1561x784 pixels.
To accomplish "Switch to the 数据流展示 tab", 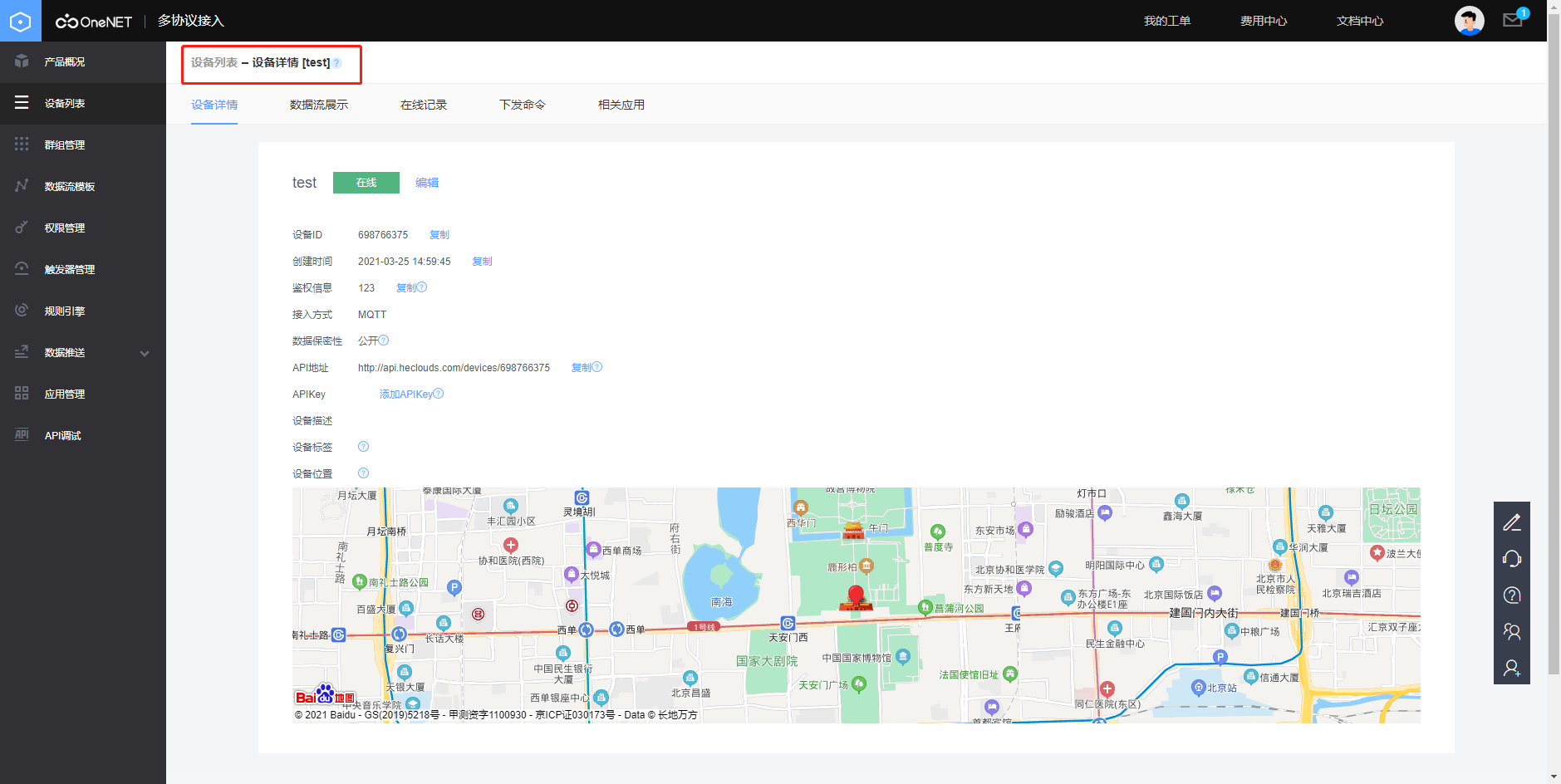I will coord(319,105).
